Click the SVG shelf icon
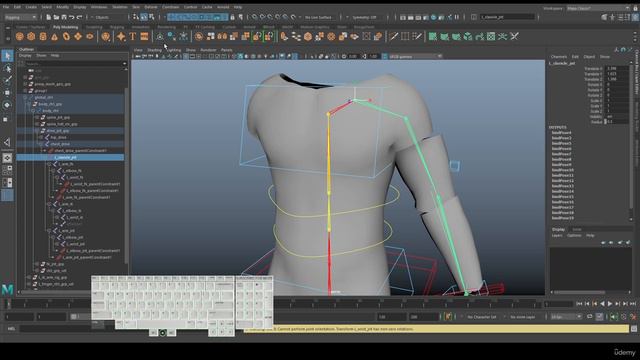This screenshot has width=640, height=360. (144, 37)
